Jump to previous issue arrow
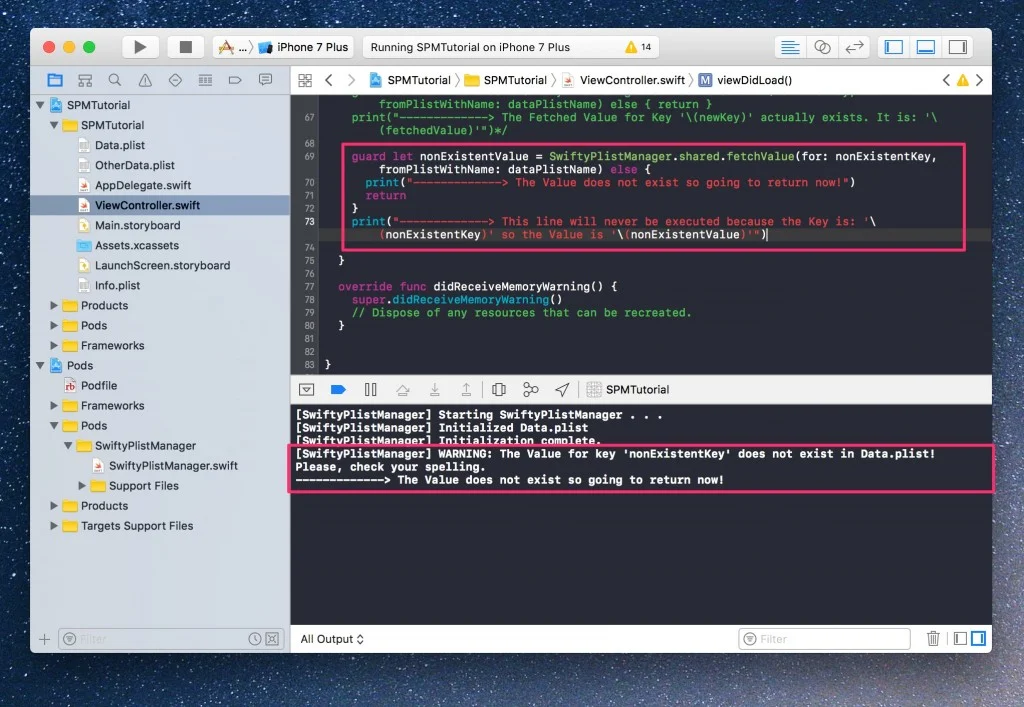The height and width of the screenshot is (707, 1024). (x=946, y=80)
